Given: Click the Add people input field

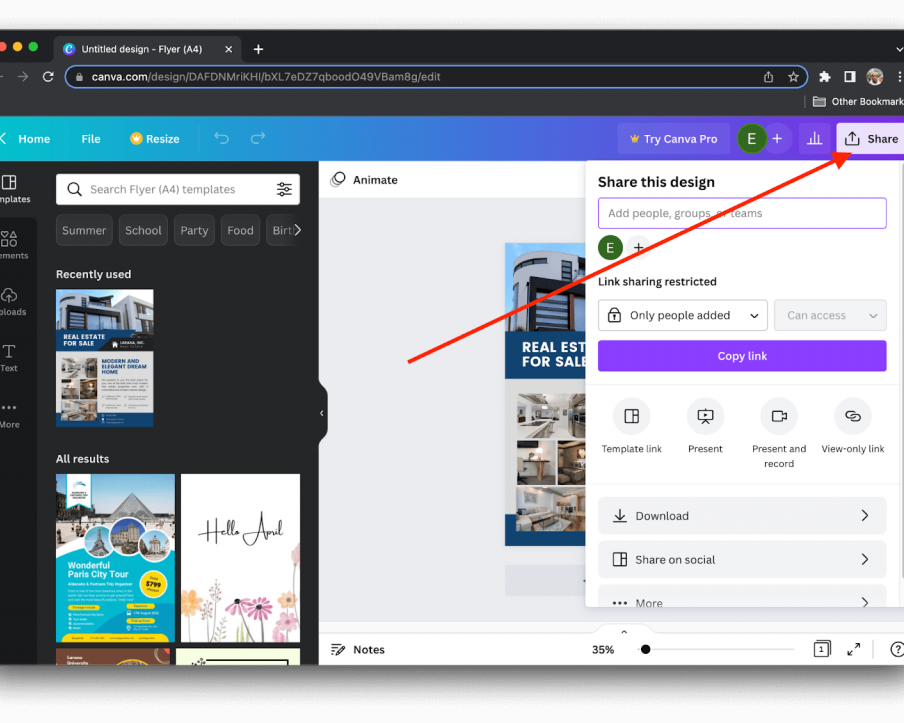Looking at the screenshot, I should (742, 213).
